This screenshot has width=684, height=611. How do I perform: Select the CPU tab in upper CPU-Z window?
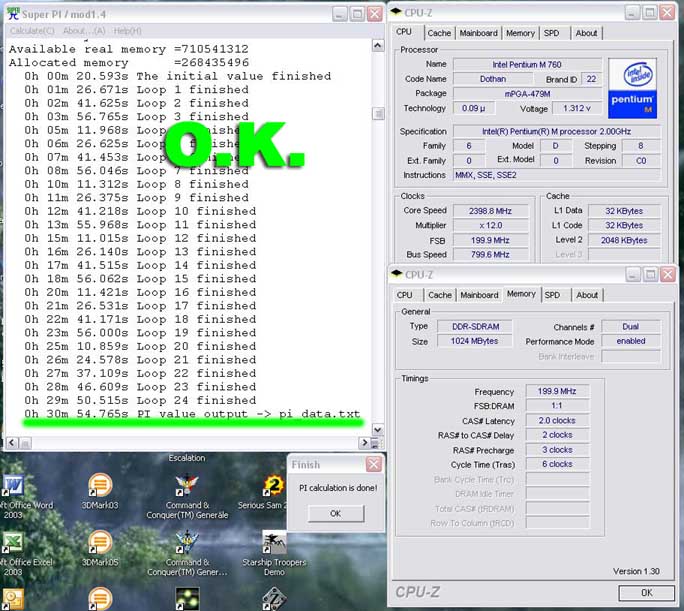404,32
